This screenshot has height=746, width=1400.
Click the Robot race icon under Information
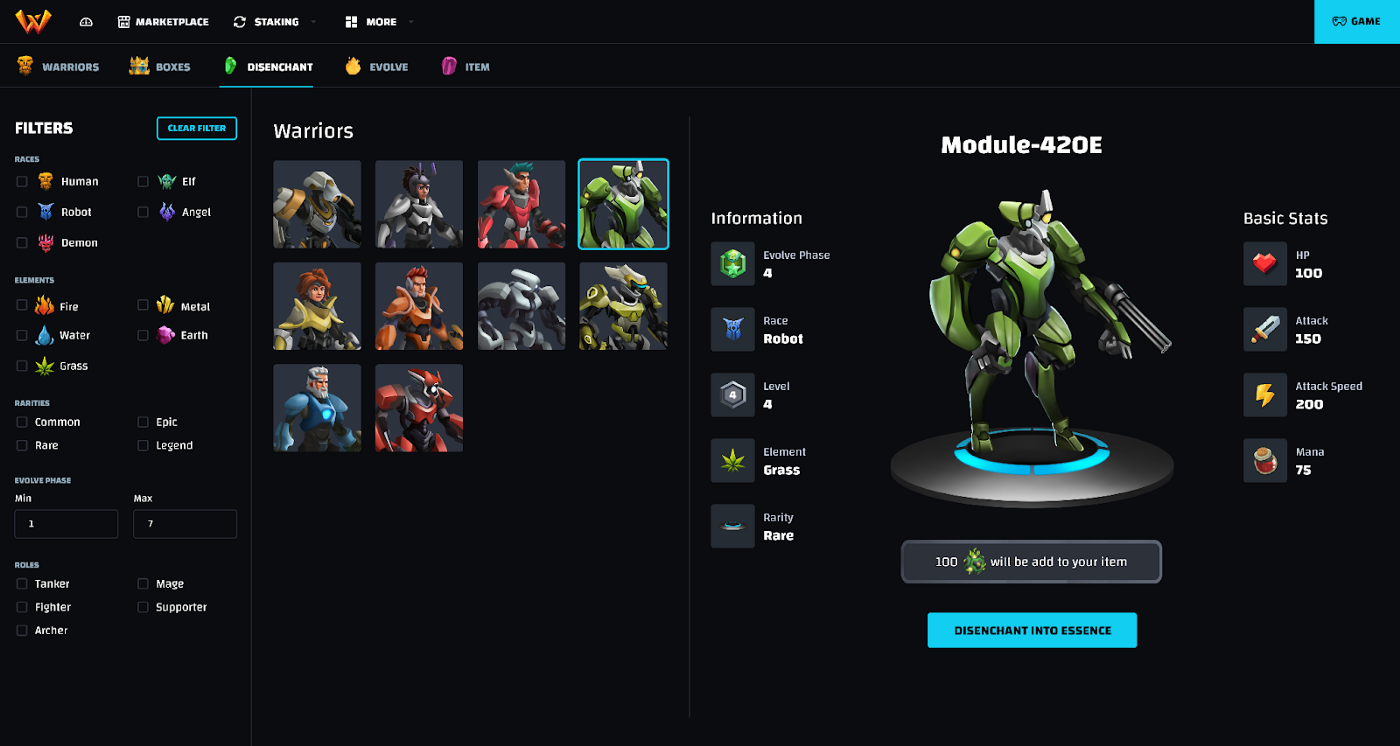pyautogui.click(x=733, y=330)
